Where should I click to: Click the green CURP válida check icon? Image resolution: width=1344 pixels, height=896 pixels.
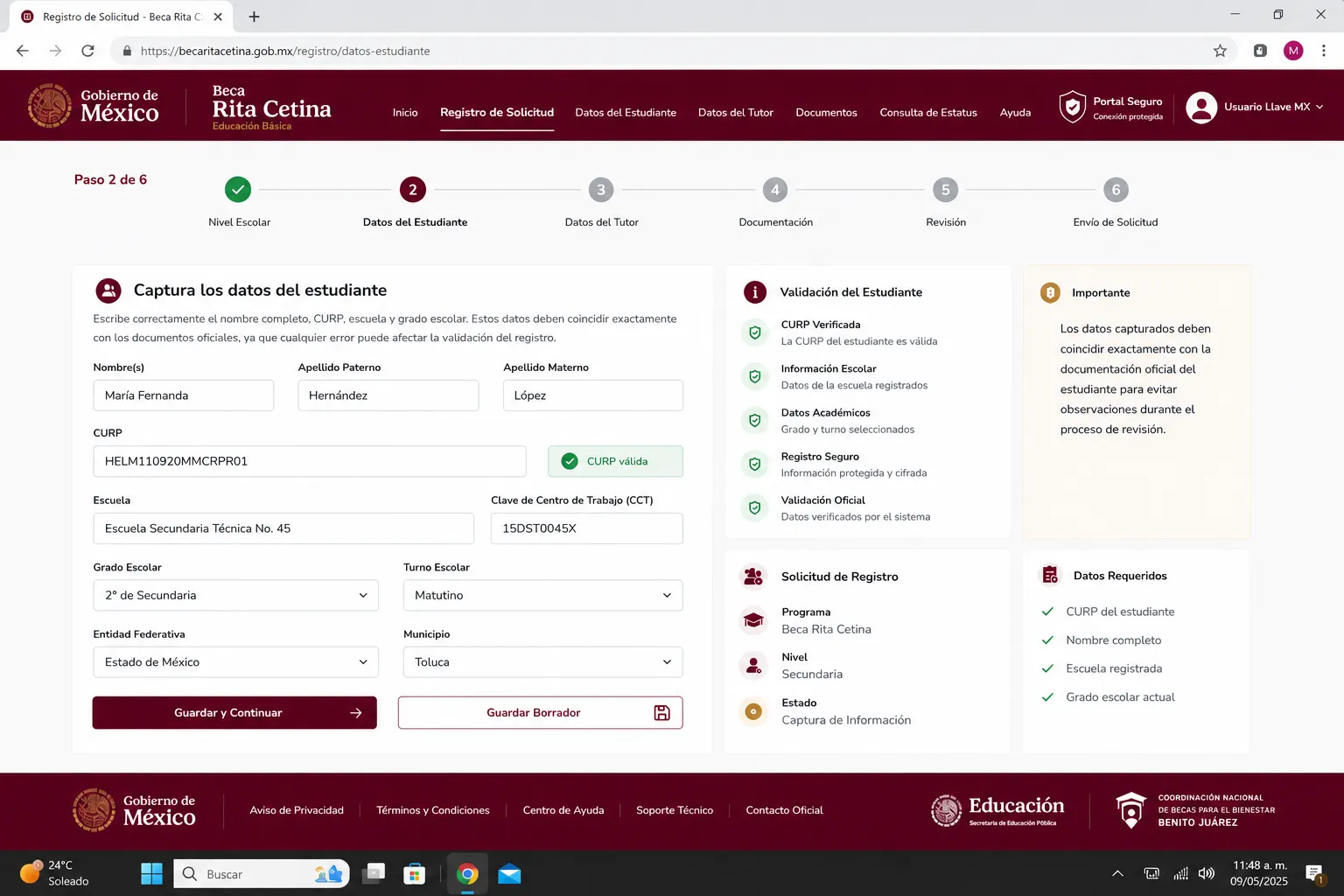point(570,461)
